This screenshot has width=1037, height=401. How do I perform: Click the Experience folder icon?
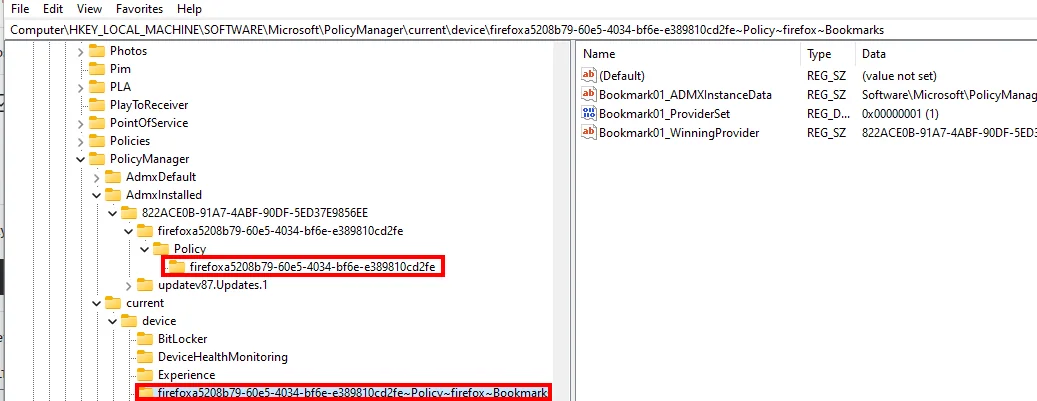145,375
